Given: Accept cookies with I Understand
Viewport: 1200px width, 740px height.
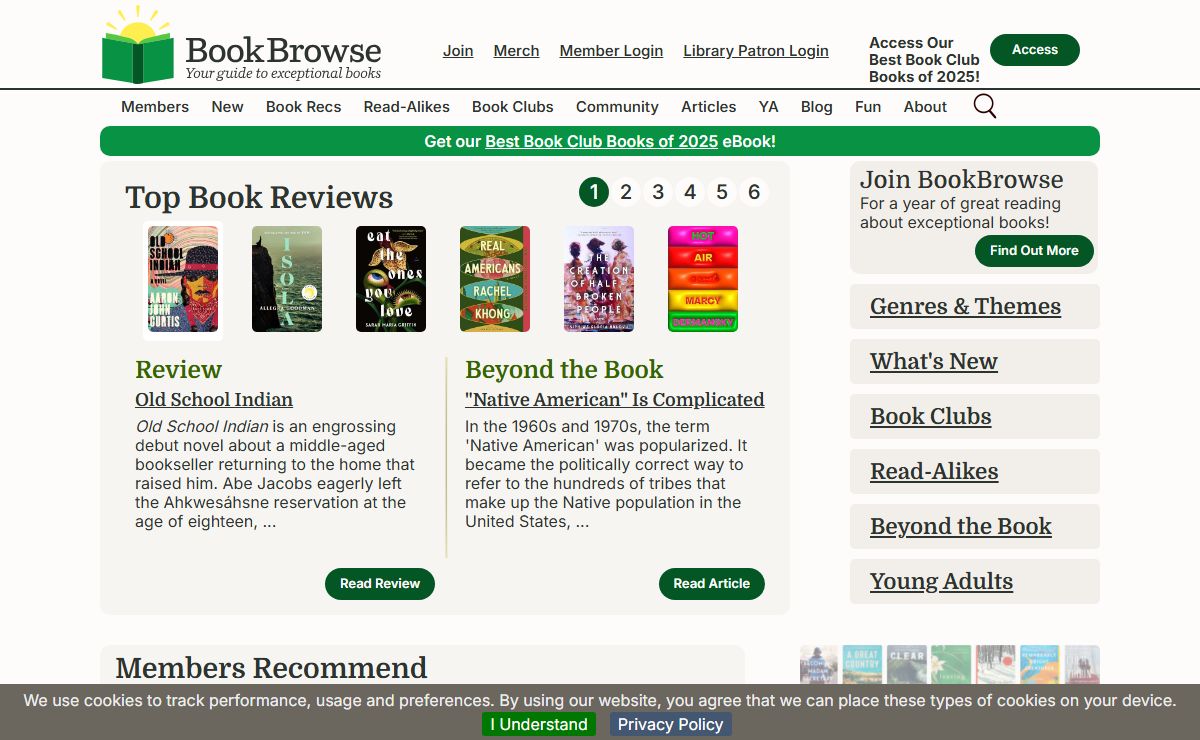Looking at the screenshot, I should pyautogui.click(x=539, y=724).
